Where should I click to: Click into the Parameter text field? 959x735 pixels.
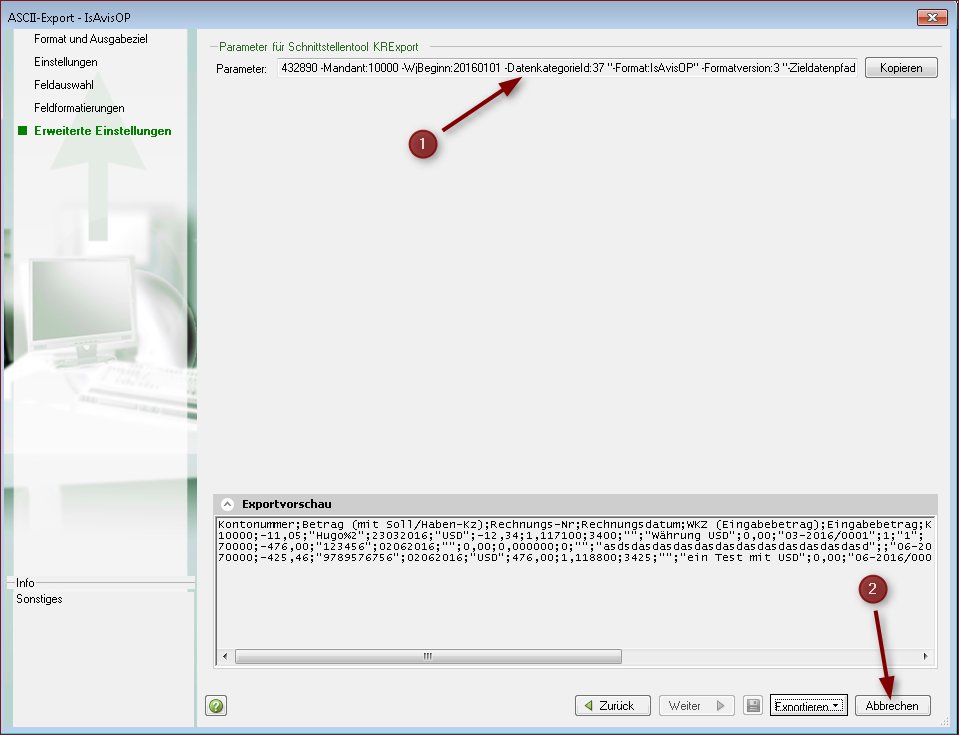(x=567, y=68)
